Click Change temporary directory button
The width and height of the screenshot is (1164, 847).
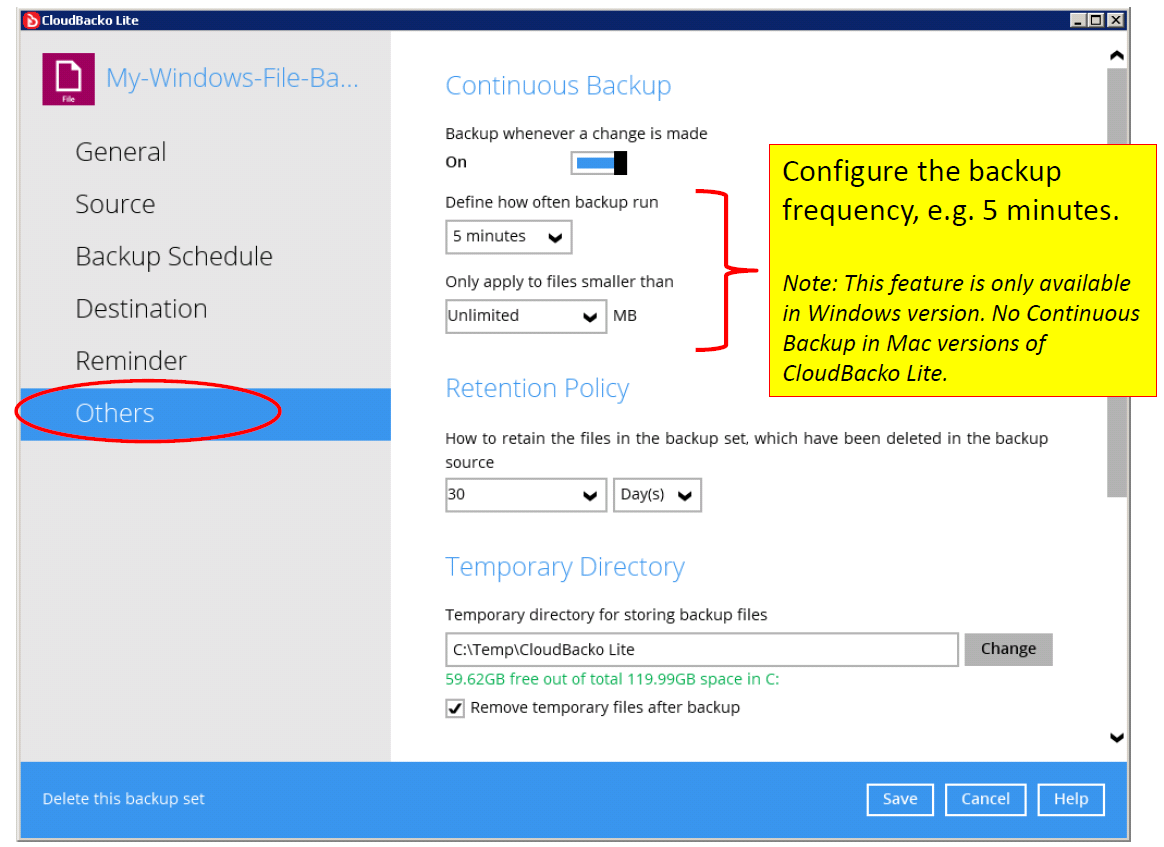1008,650
